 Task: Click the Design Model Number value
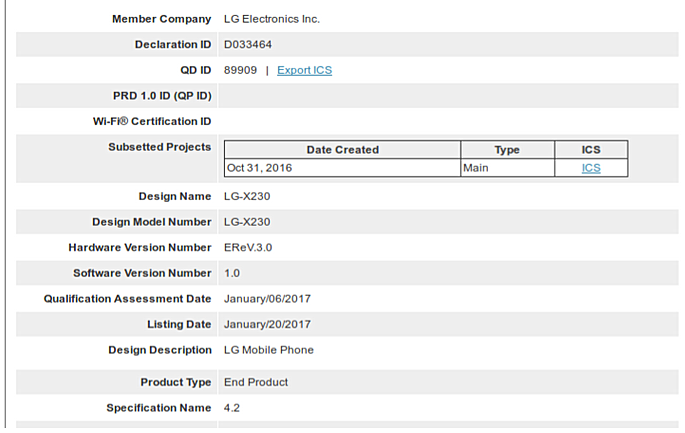coord(247,222)
